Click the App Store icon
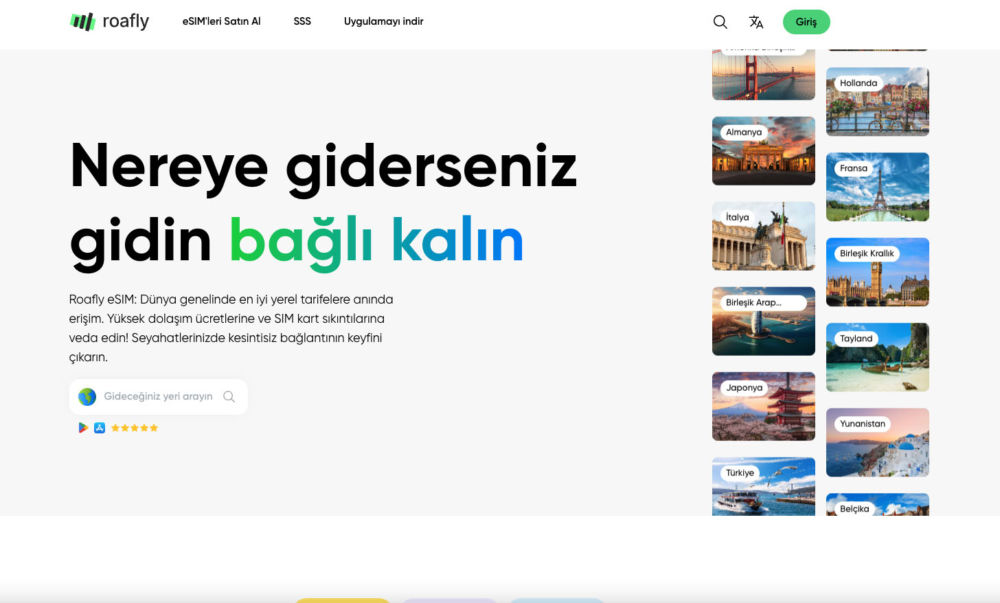 (x=99, y=428)
